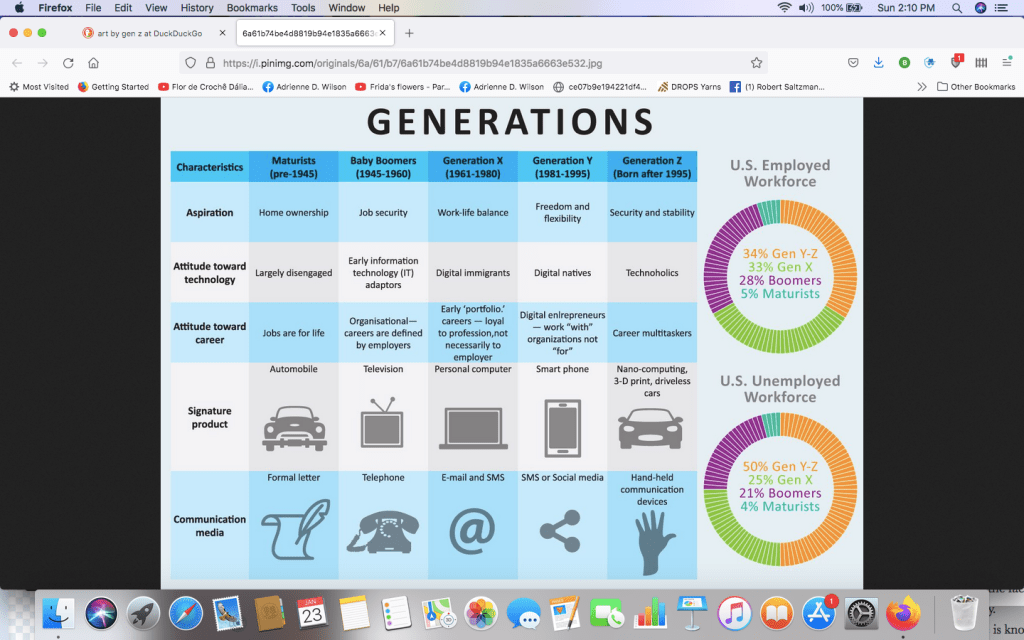Bookmark this page with the star icon
This screenshot has width=1024, height=640.
click(x=757, y=62)
